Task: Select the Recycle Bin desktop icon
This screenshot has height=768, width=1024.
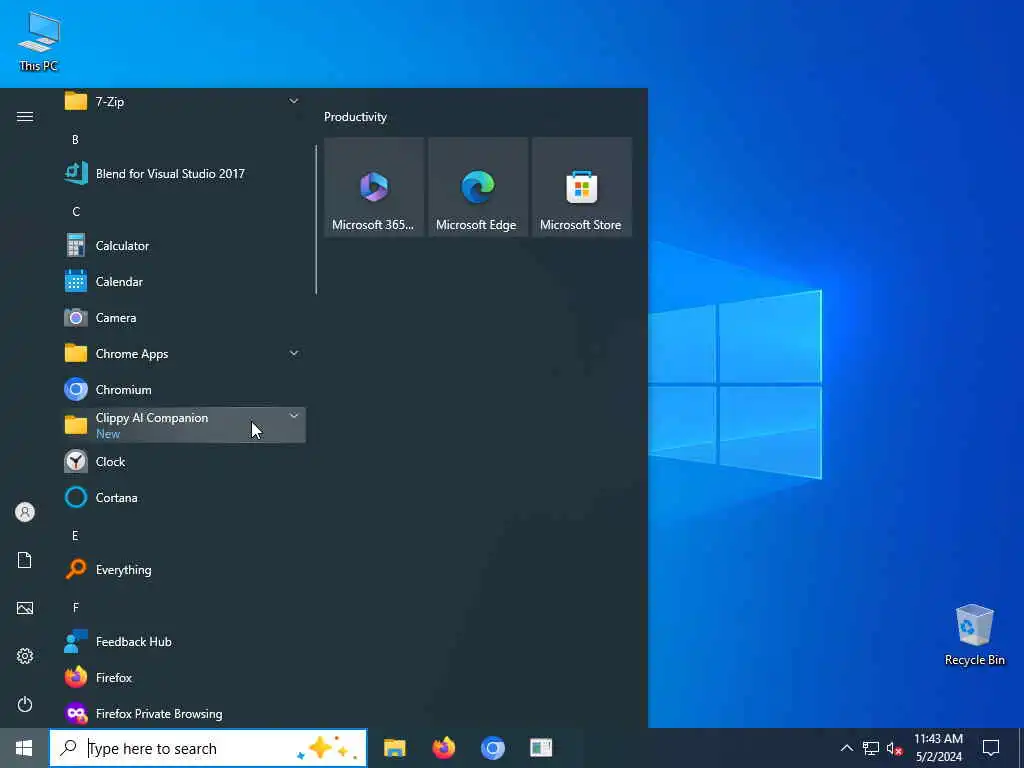Action: [x=974, y=635]
